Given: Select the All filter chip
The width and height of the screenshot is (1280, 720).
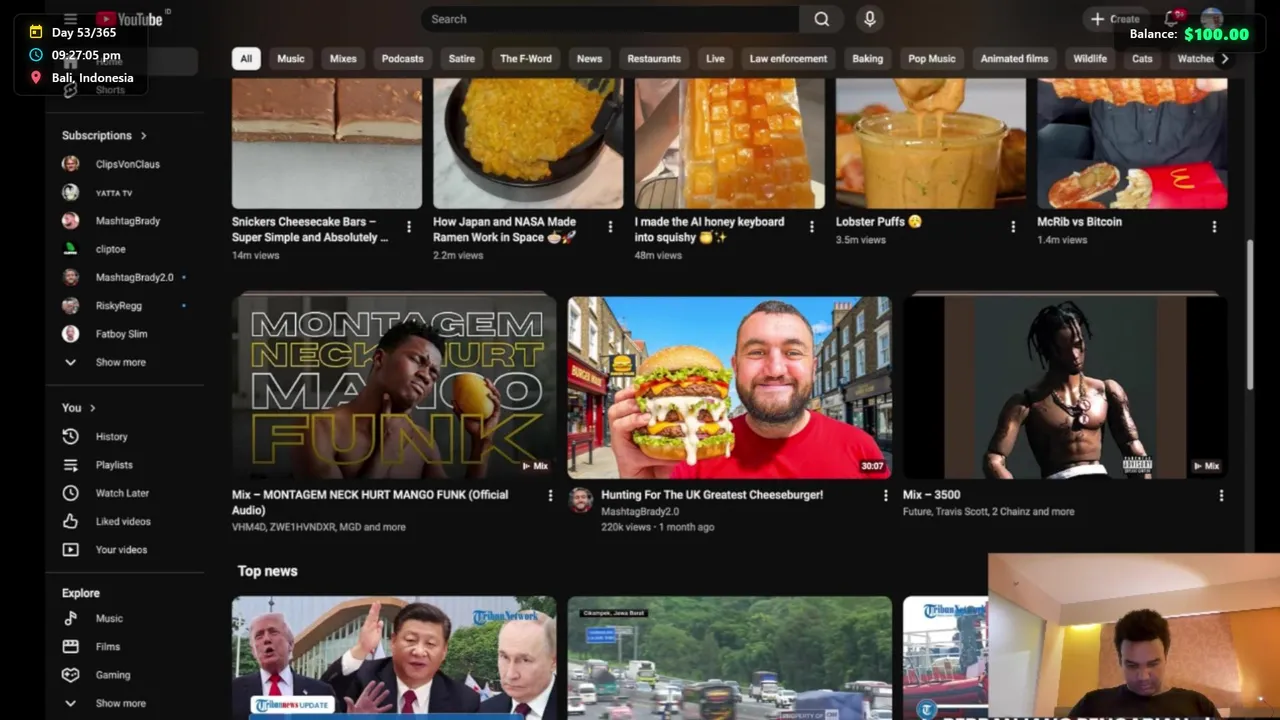Looking at the screenshot, I should 246,58.
